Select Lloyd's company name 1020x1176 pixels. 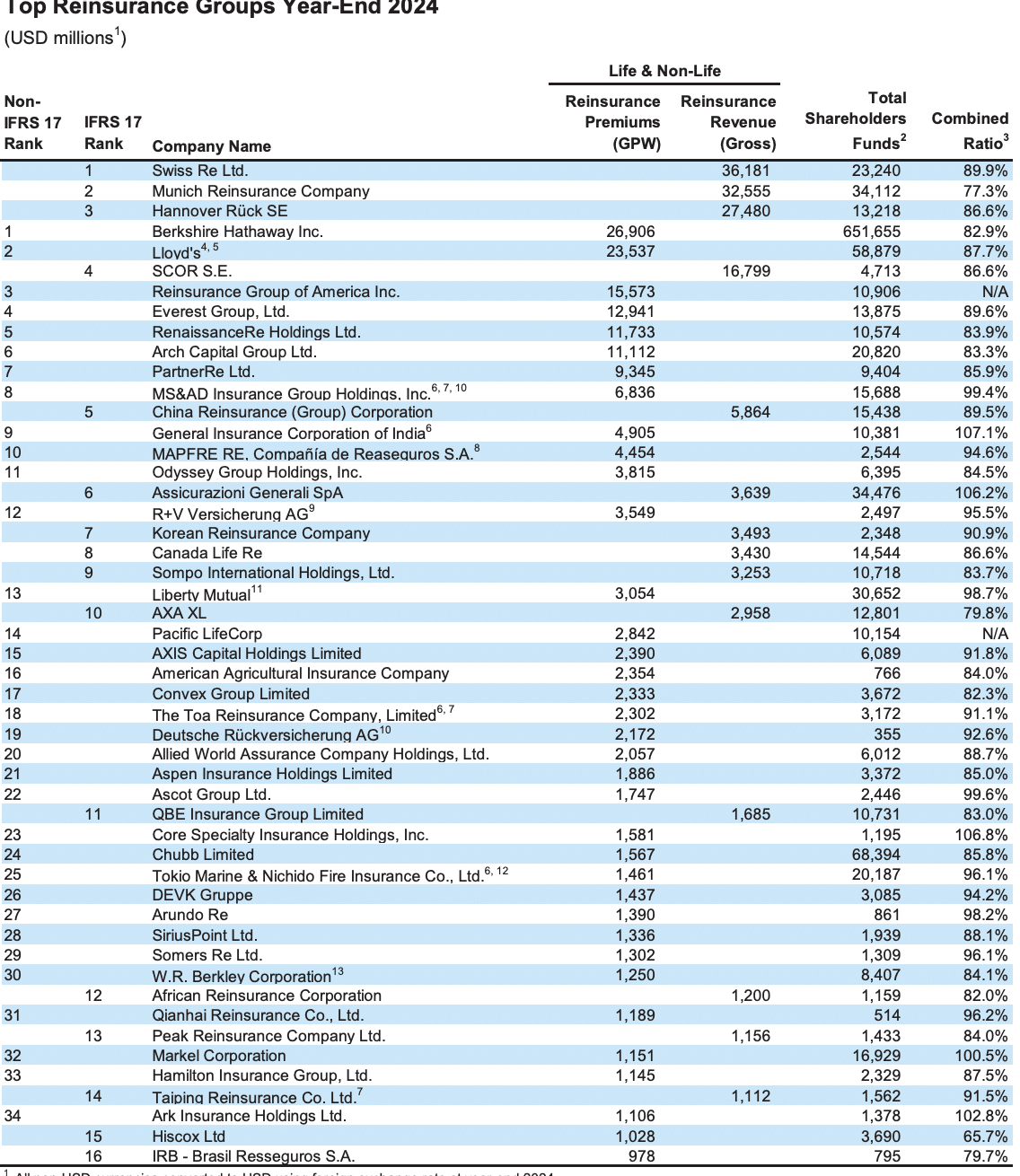pyautogui.click(x=176, y=252)
